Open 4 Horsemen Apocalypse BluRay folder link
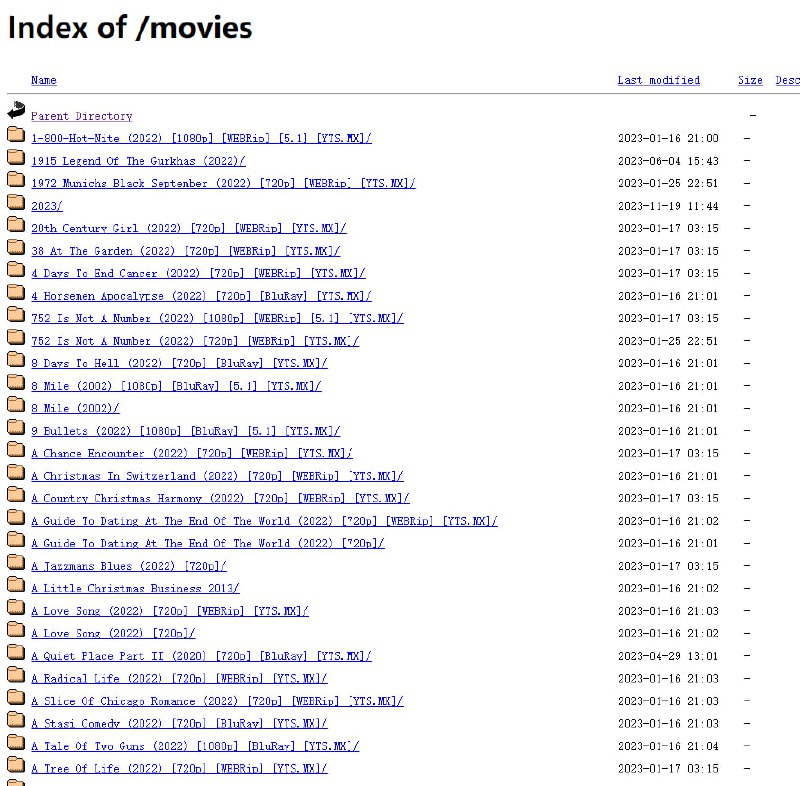 201,296
